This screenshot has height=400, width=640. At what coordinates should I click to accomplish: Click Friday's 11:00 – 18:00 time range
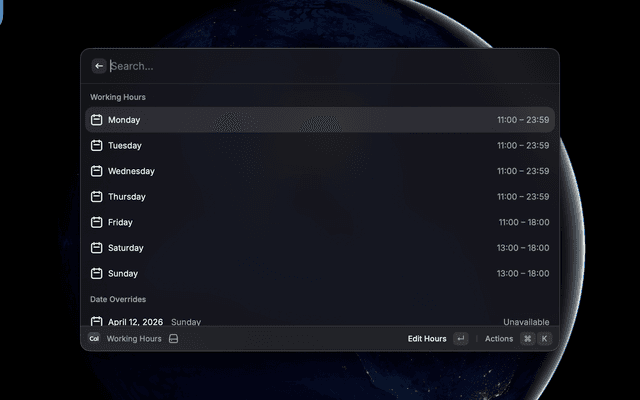(x=524, y=222)
